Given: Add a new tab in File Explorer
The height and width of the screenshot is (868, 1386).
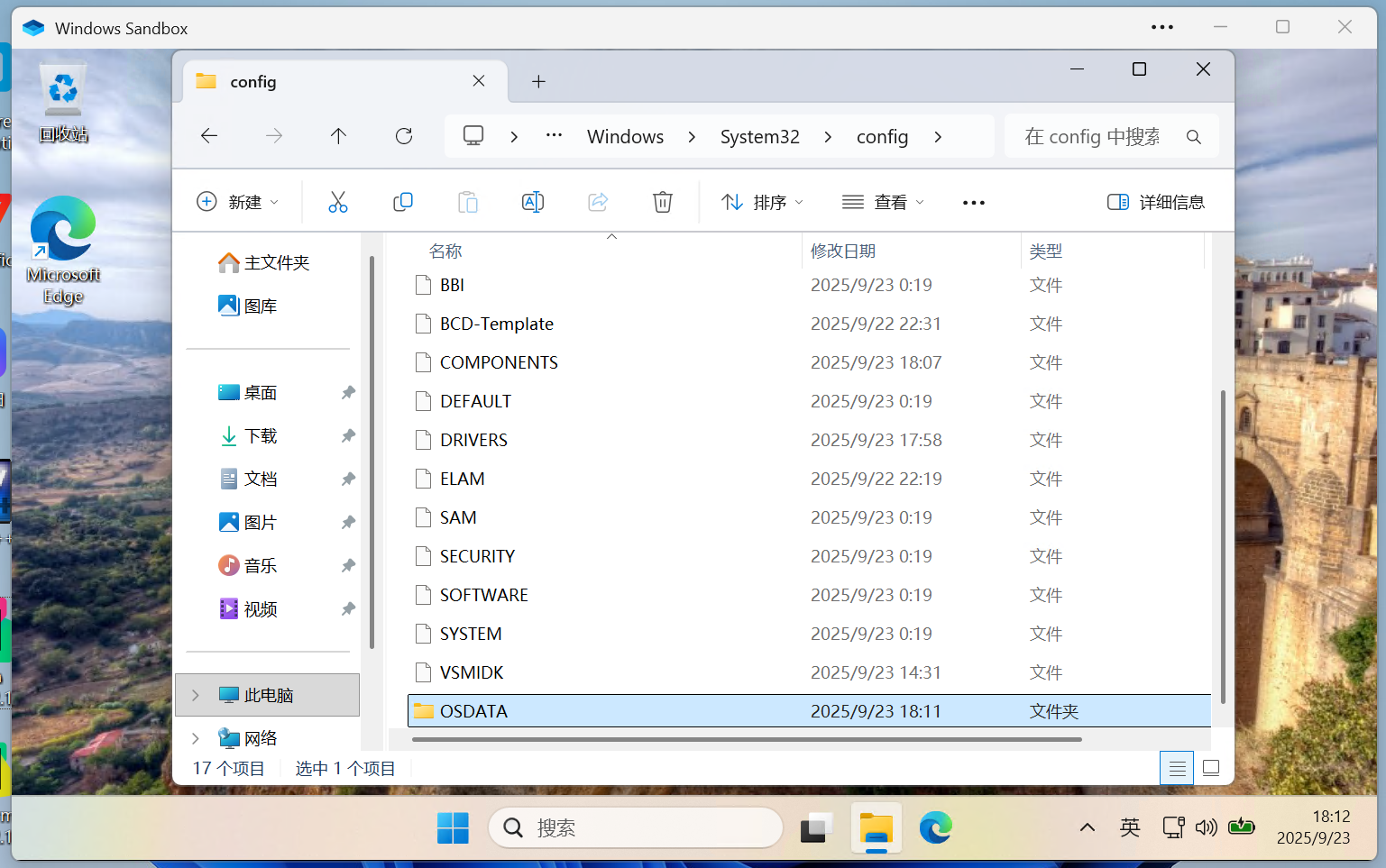Looking at the screenshot, I should coord(538,82).
